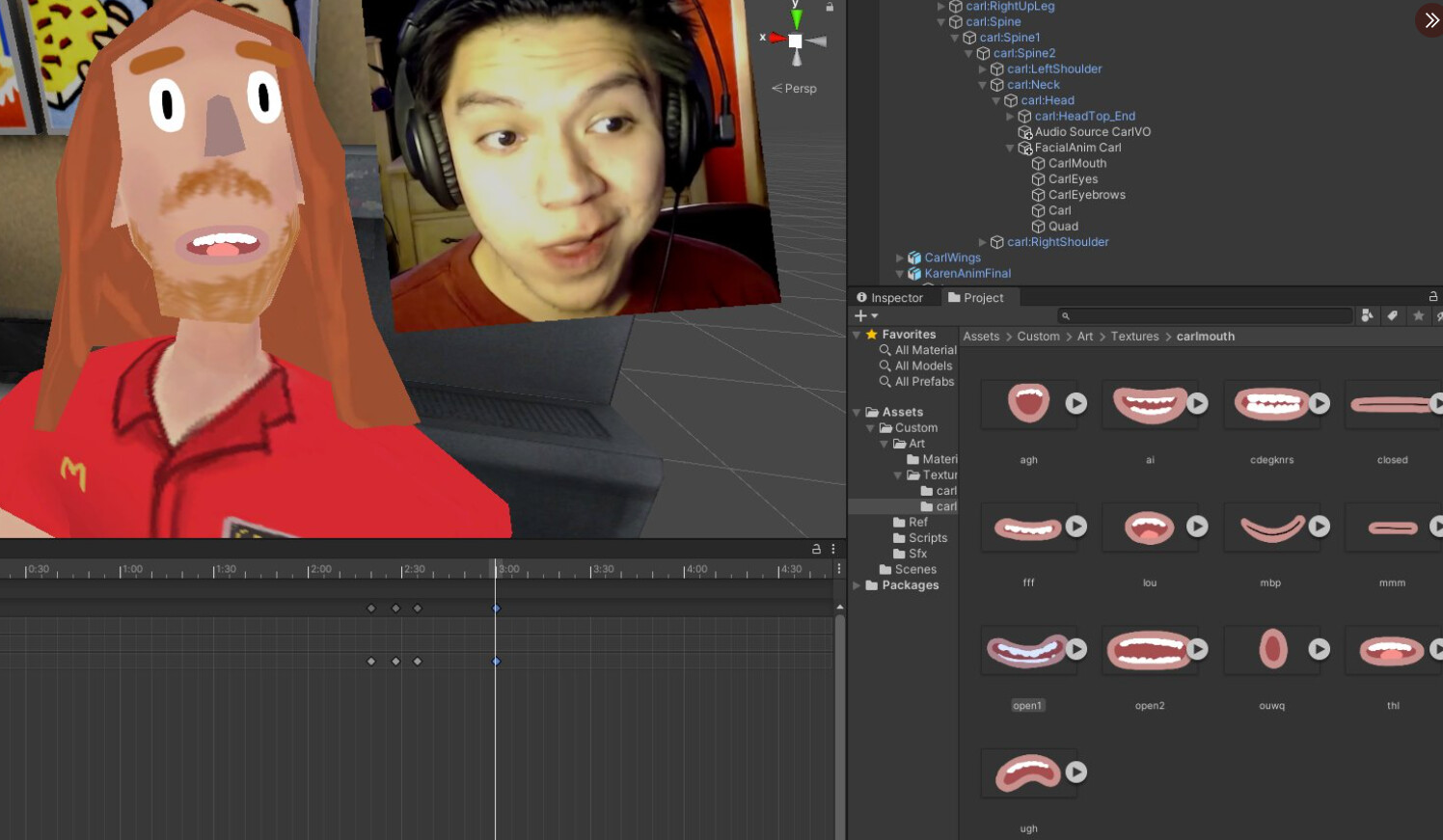Expand the carl:HeadTop_End node

(1010, 116)
